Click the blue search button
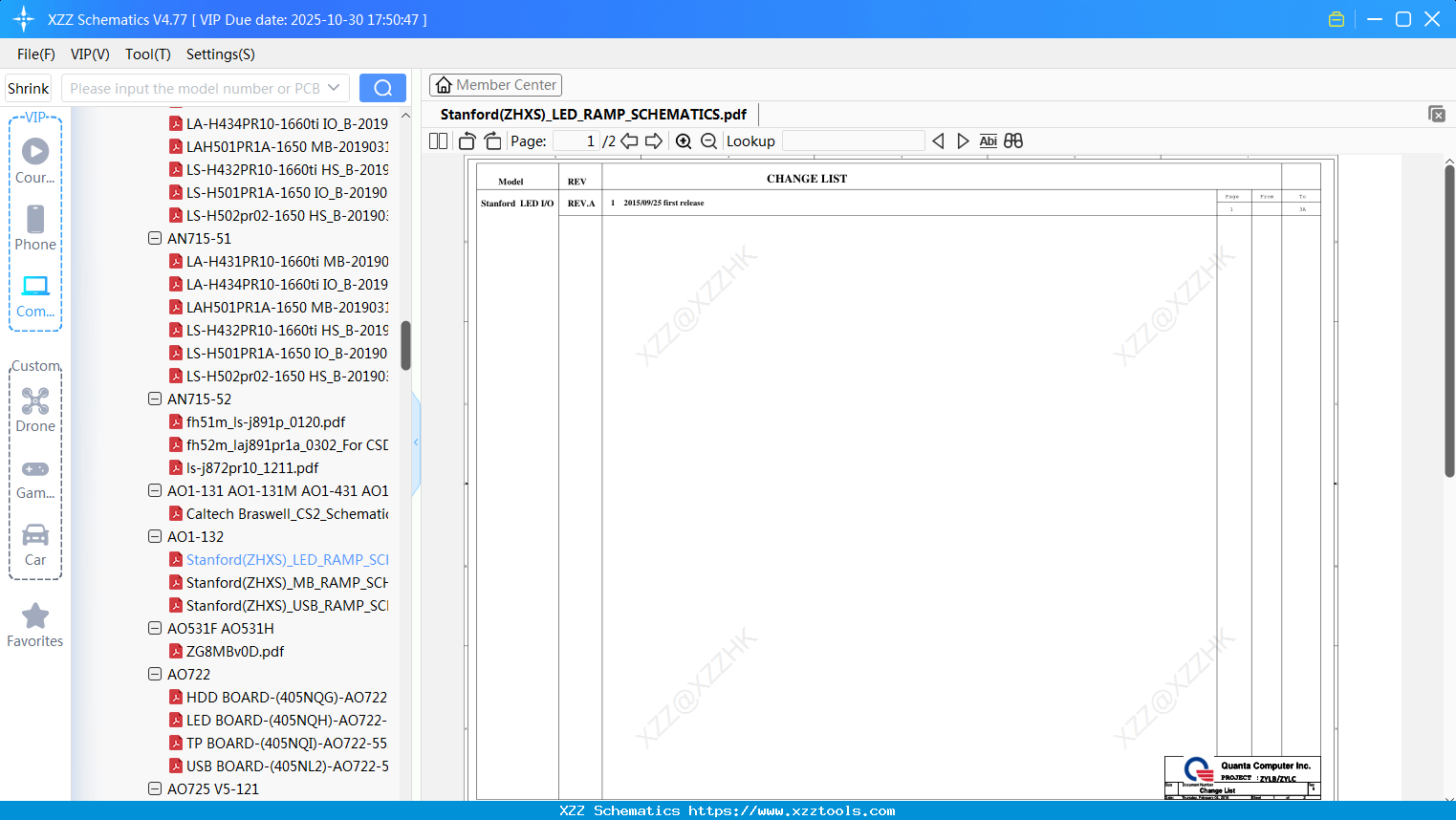 [x=382, y=88]
